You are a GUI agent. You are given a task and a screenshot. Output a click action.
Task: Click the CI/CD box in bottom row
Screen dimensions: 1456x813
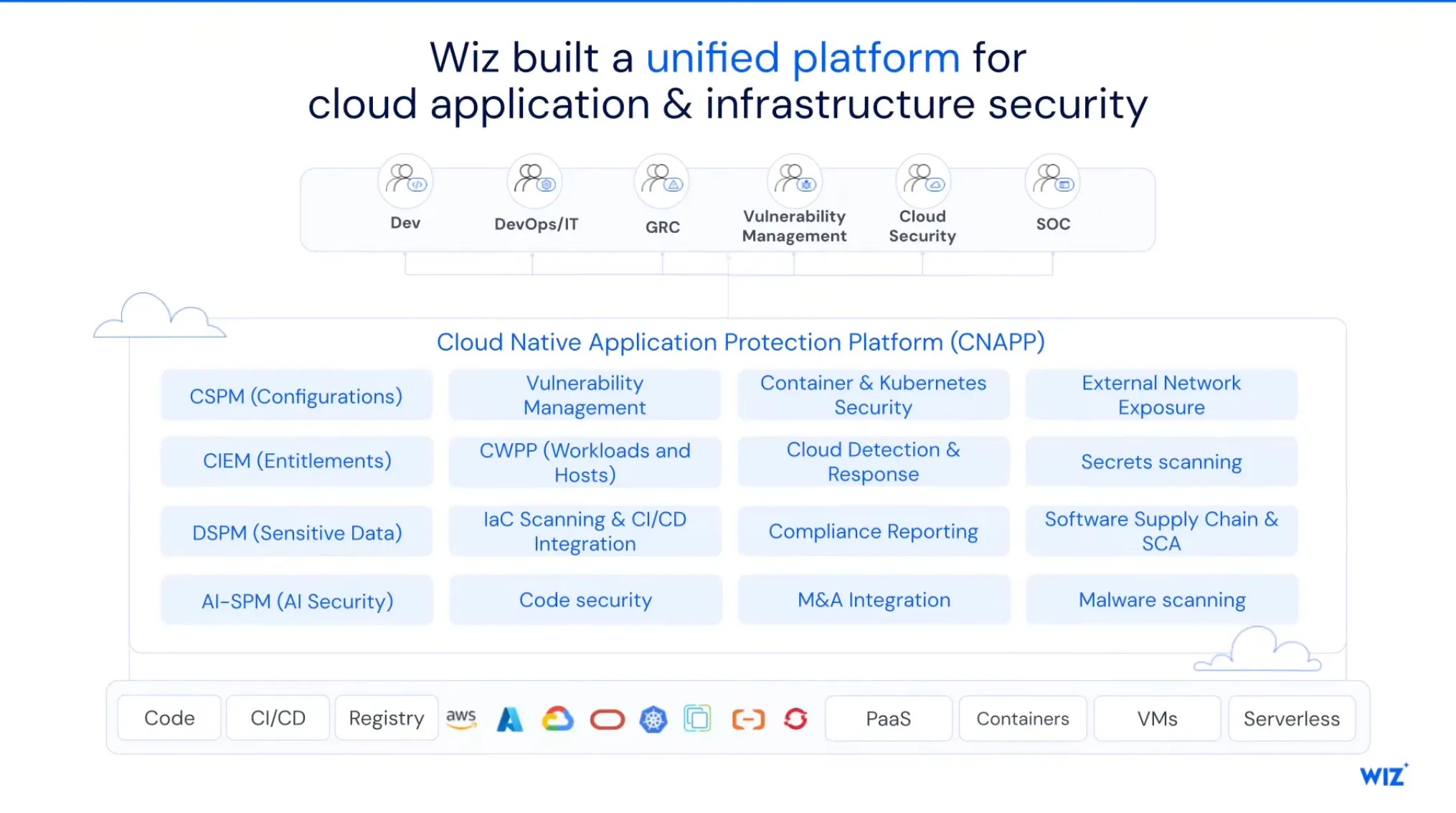[x=278, y=718]
